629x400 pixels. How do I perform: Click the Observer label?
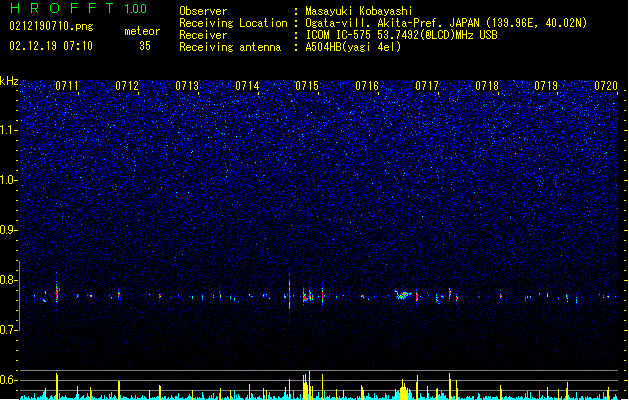click(x=203, y=11)
